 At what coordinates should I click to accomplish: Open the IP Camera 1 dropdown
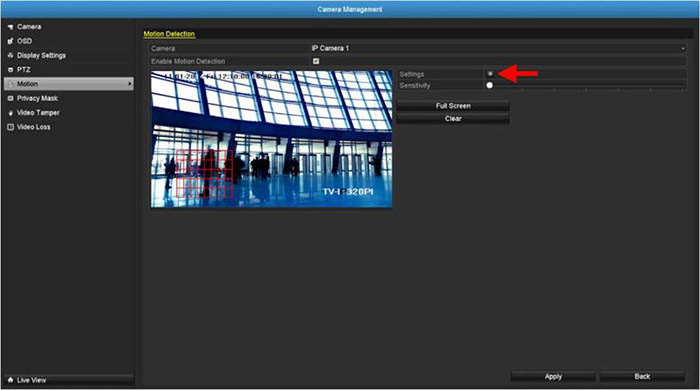498,48
